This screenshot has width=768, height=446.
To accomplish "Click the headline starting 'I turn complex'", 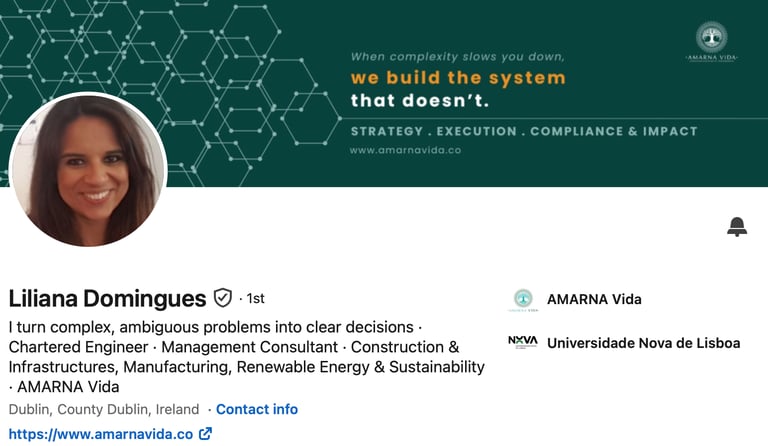I will coord(246,357).
